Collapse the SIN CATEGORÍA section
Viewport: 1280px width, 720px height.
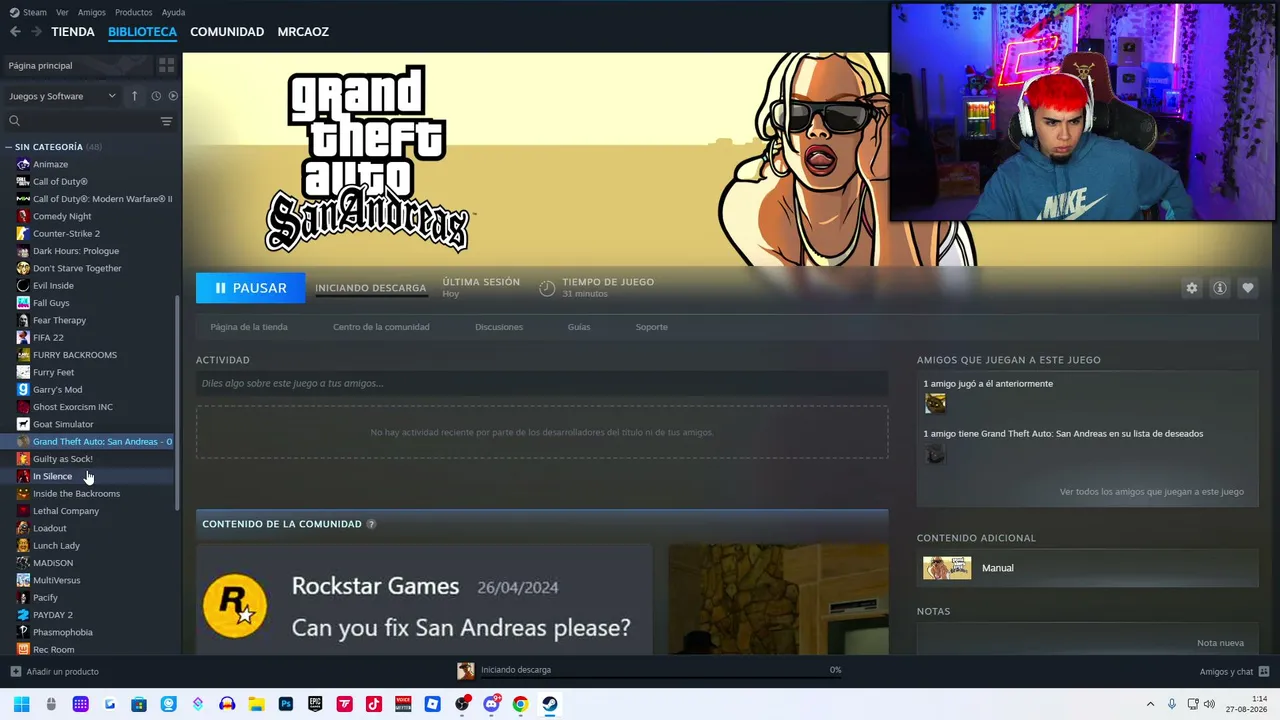click(9, 147)
